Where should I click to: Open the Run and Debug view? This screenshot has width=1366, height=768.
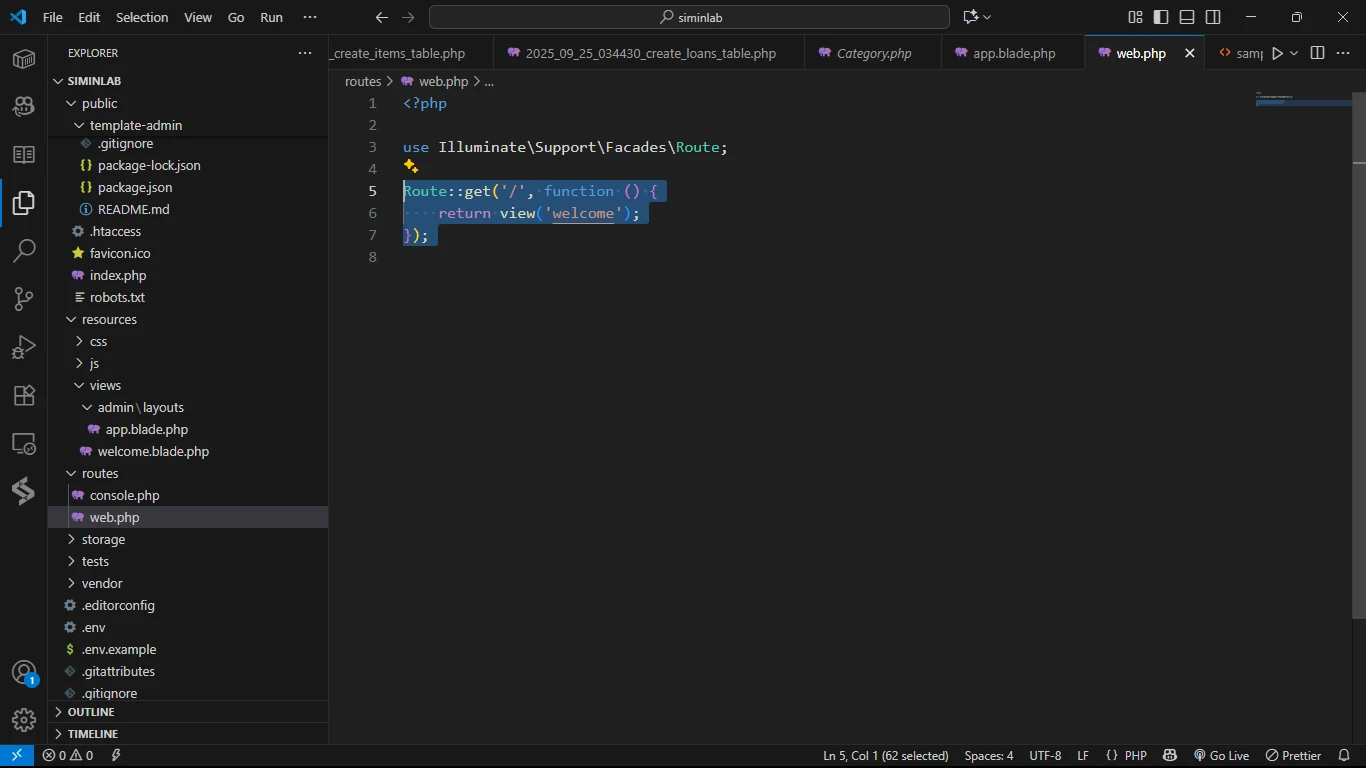pyautogui.click(x=24, y=346)
